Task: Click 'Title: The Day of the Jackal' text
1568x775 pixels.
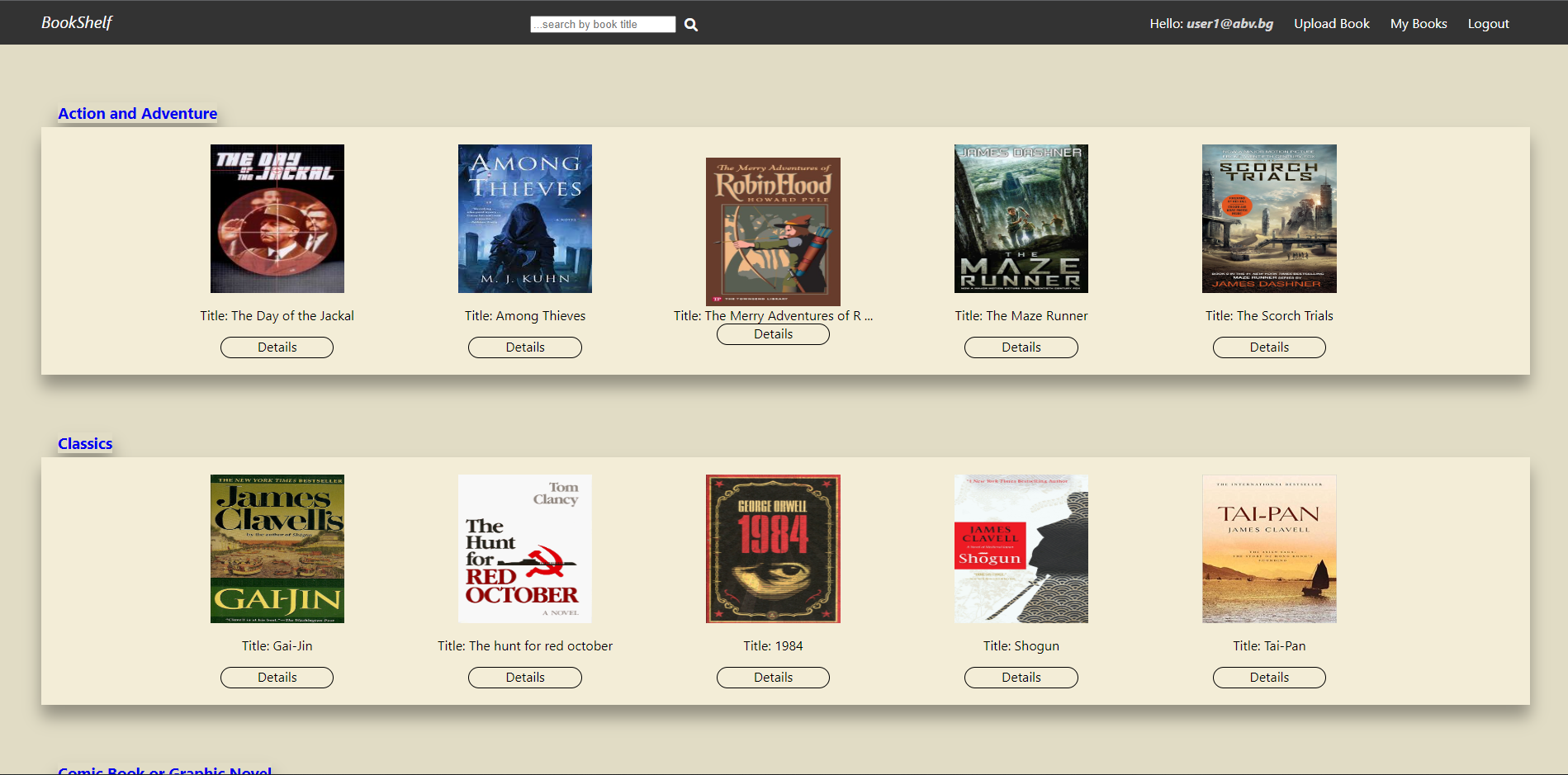Action: point(277,316)
